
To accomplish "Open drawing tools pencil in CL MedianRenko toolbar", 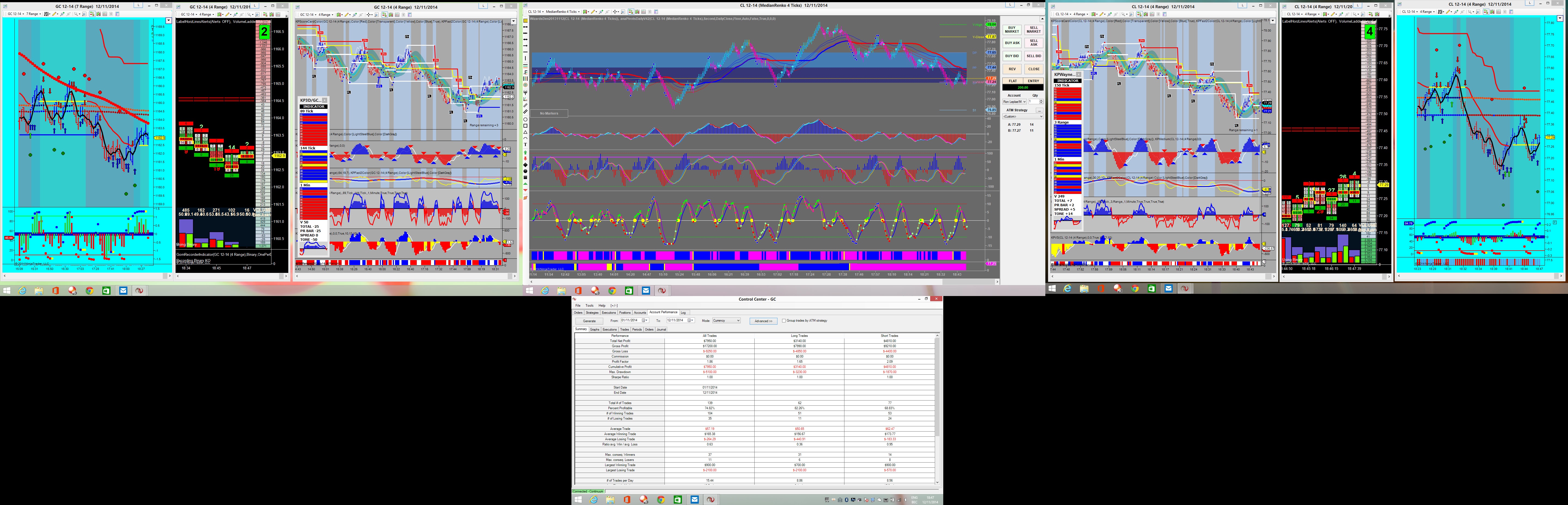I will coord(594,11).
